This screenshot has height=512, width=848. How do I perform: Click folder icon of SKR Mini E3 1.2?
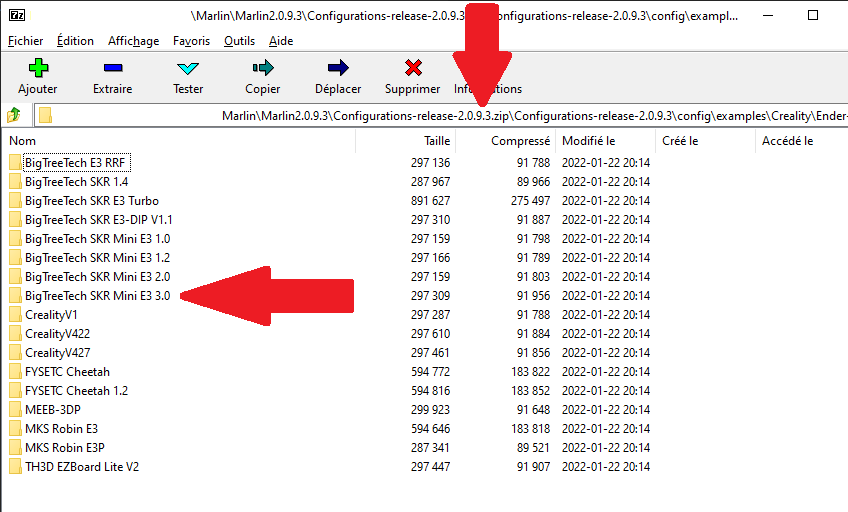tap(16, 257)
